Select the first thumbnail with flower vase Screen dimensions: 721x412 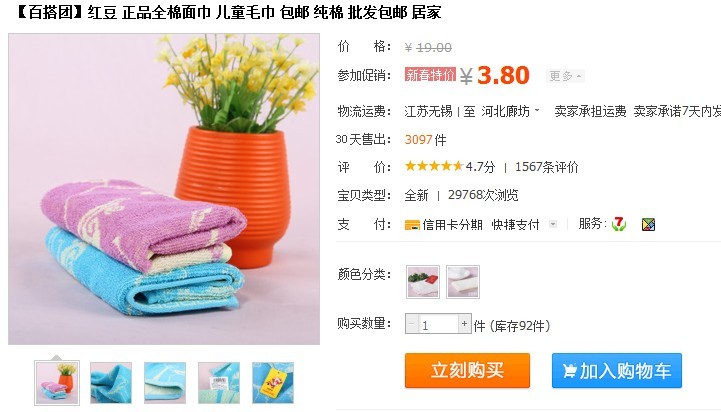click(57, 383)
